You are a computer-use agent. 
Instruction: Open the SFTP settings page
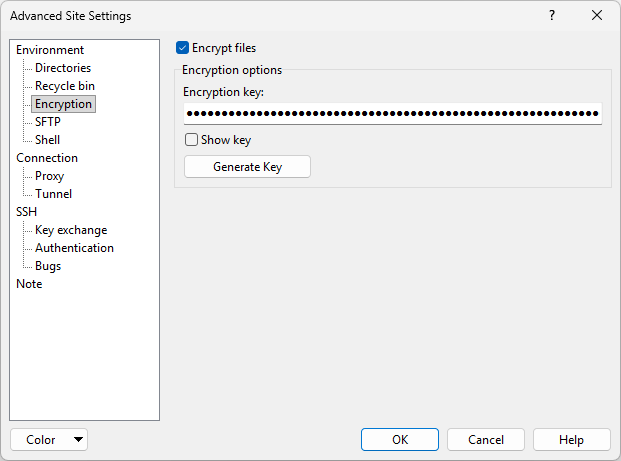point(48,122)
